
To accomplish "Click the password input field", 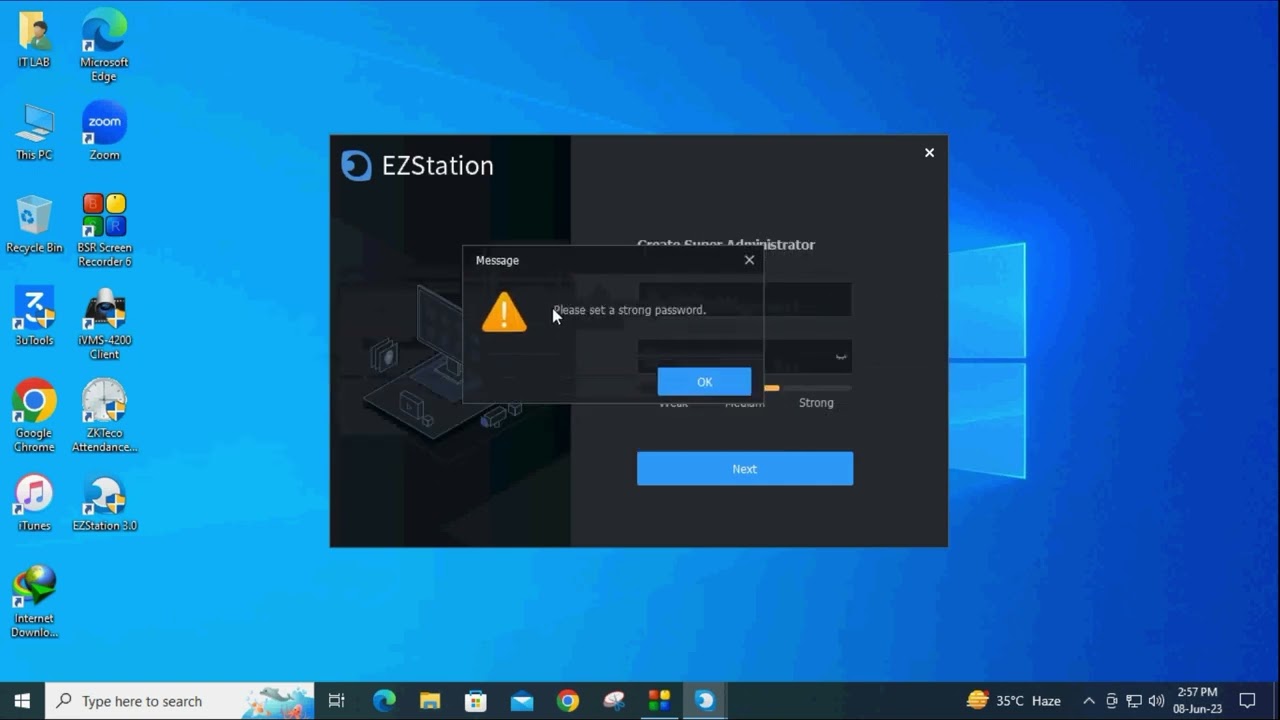I will pyautogui.click(x=745, y=356).
